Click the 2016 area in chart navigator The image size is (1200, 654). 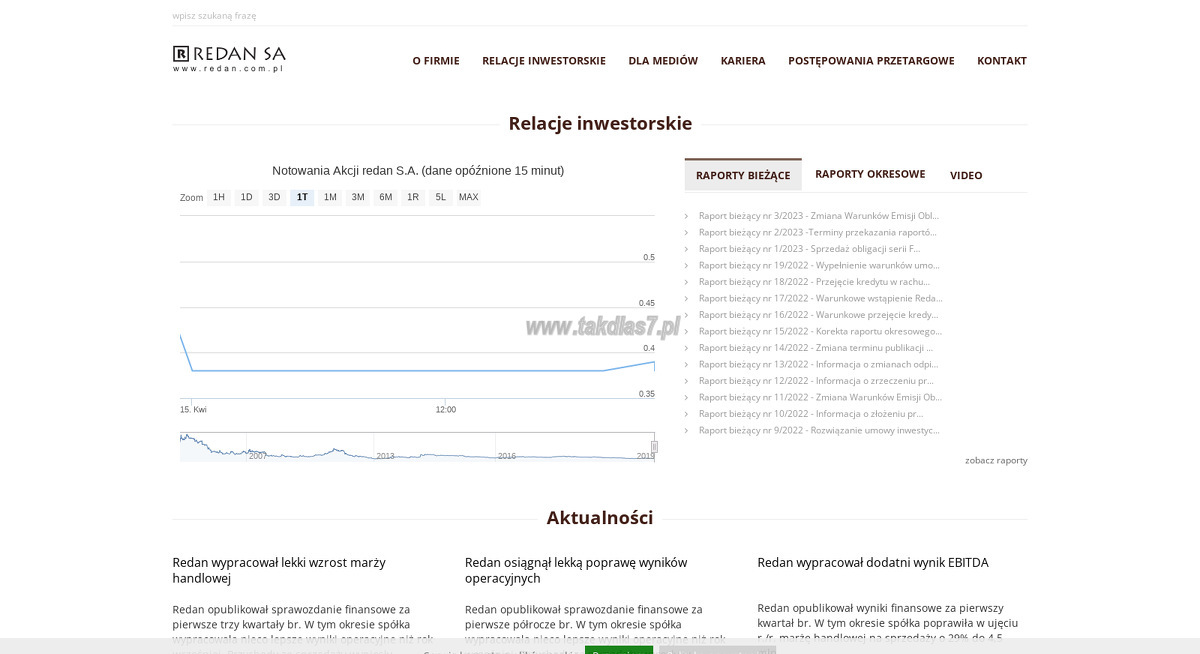click(x=507, y=456)
